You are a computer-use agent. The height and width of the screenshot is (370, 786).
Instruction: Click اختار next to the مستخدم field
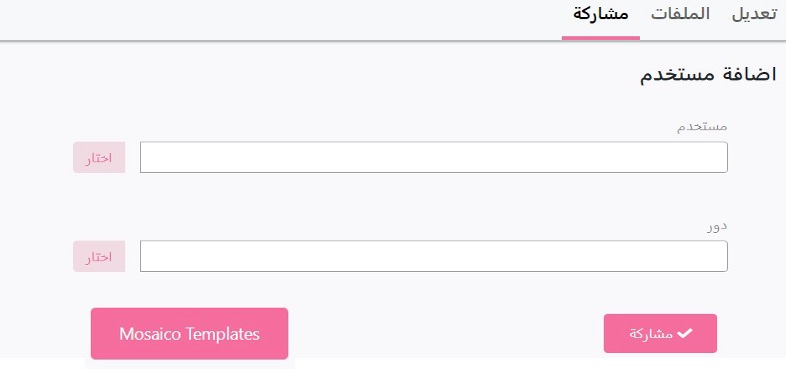[99, 157]
